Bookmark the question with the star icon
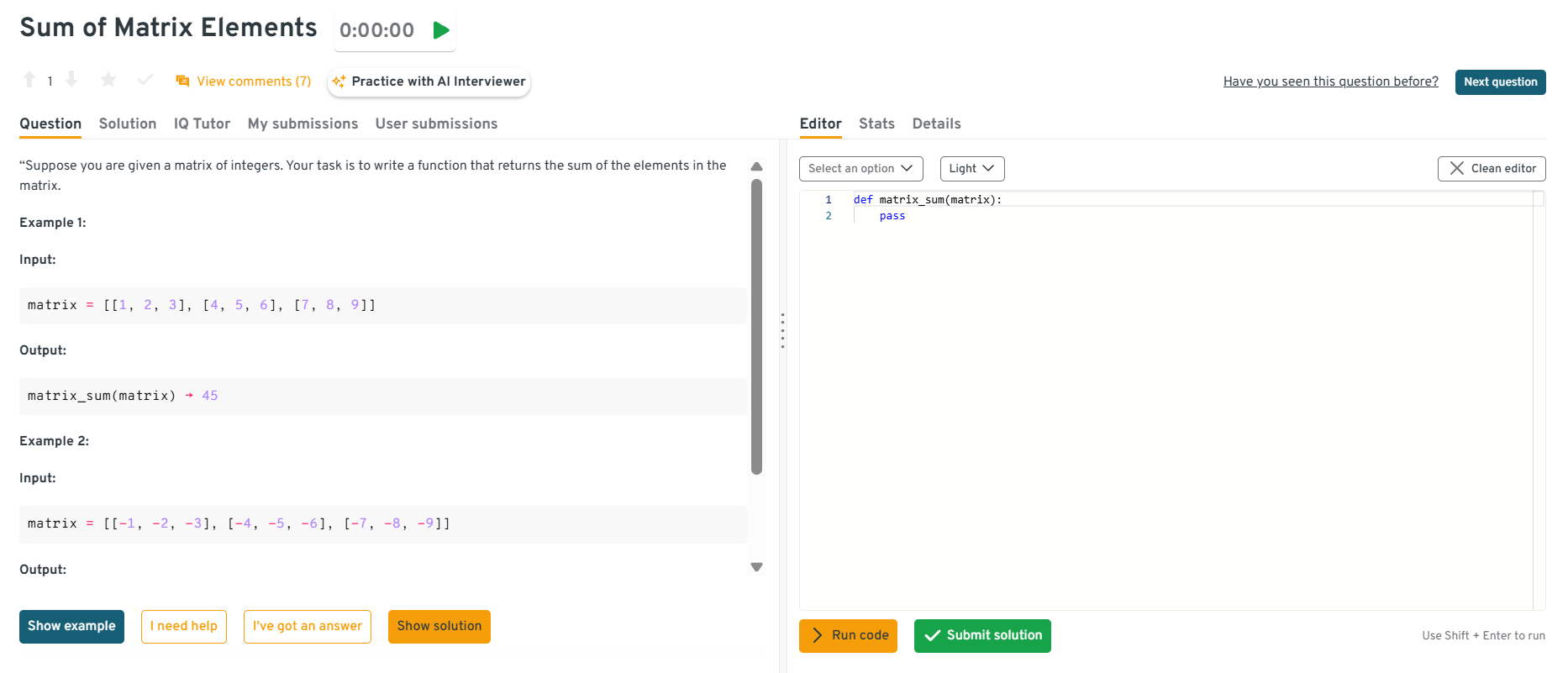 [x=108, y=80]
